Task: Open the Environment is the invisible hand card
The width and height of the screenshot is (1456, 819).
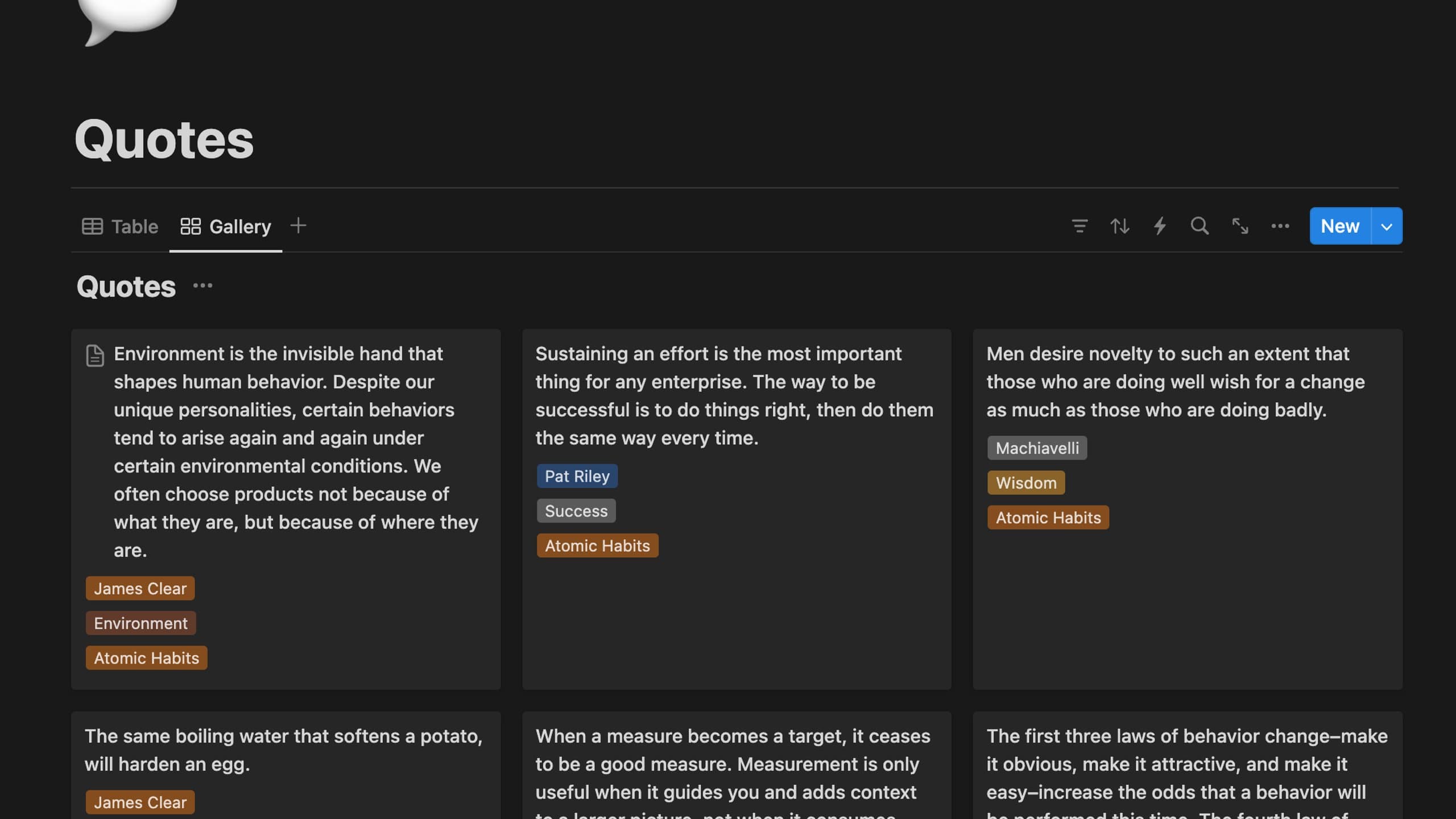Action: (286, 509)
